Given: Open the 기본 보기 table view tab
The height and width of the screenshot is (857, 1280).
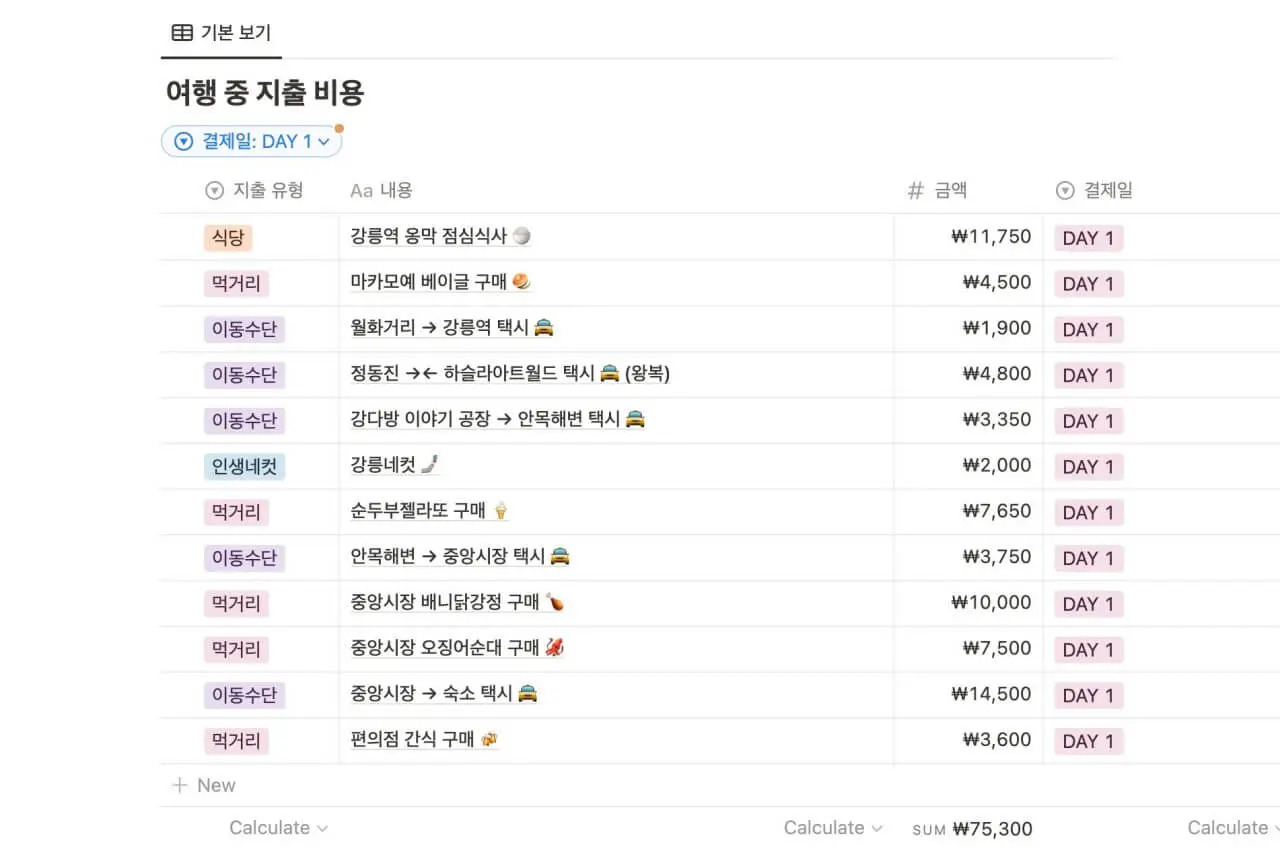Looking at the screenshot, I should (x=221, y=32).
